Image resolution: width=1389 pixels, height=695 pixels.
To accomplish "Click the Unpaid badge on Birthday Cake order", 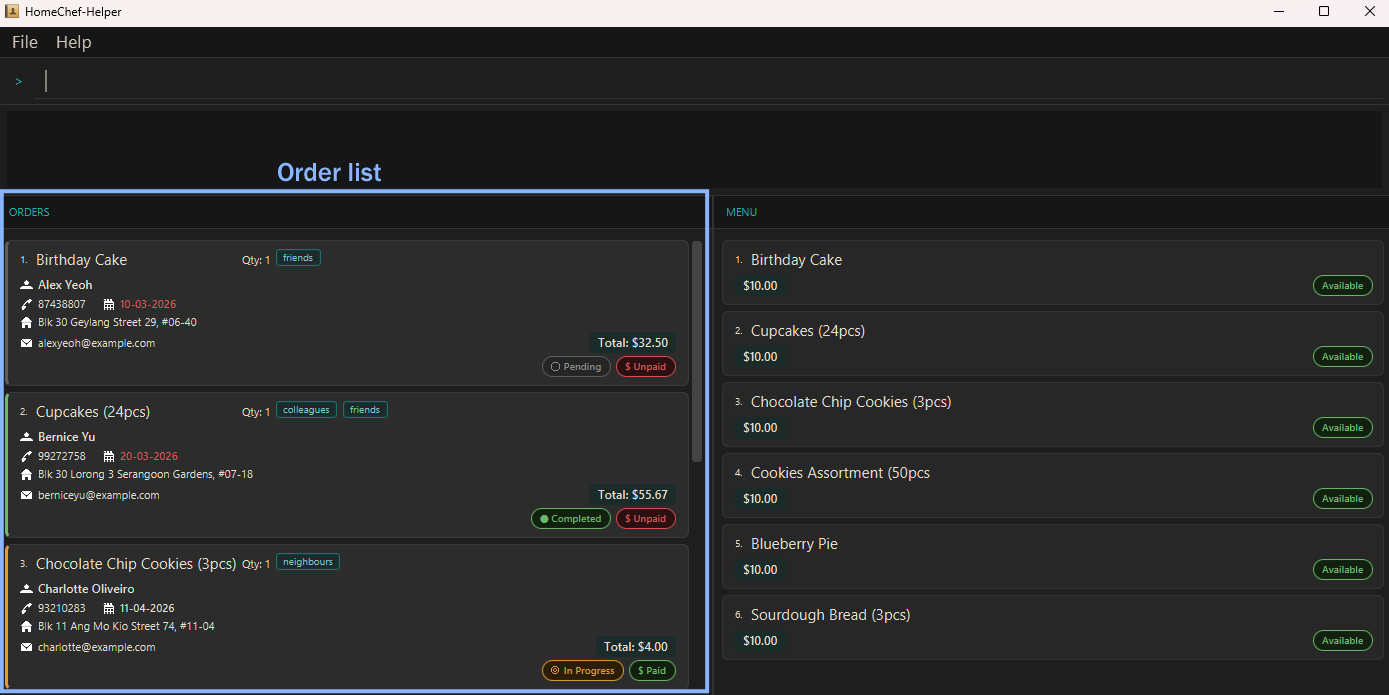I will (645, 367).
